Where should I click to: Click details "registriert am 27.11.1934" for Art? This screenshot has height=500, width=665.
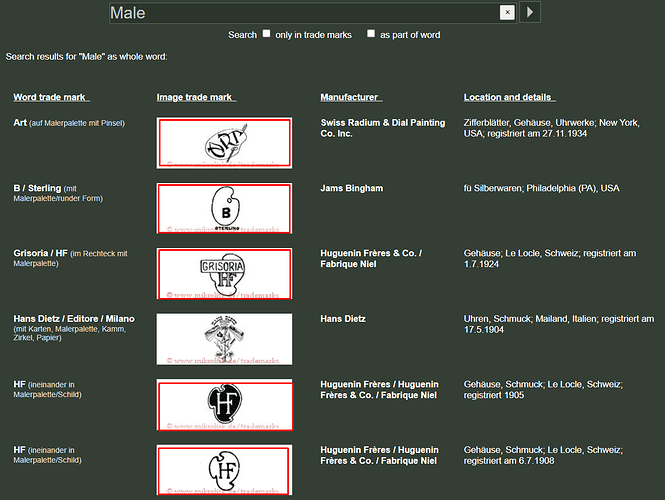(537, 134)
